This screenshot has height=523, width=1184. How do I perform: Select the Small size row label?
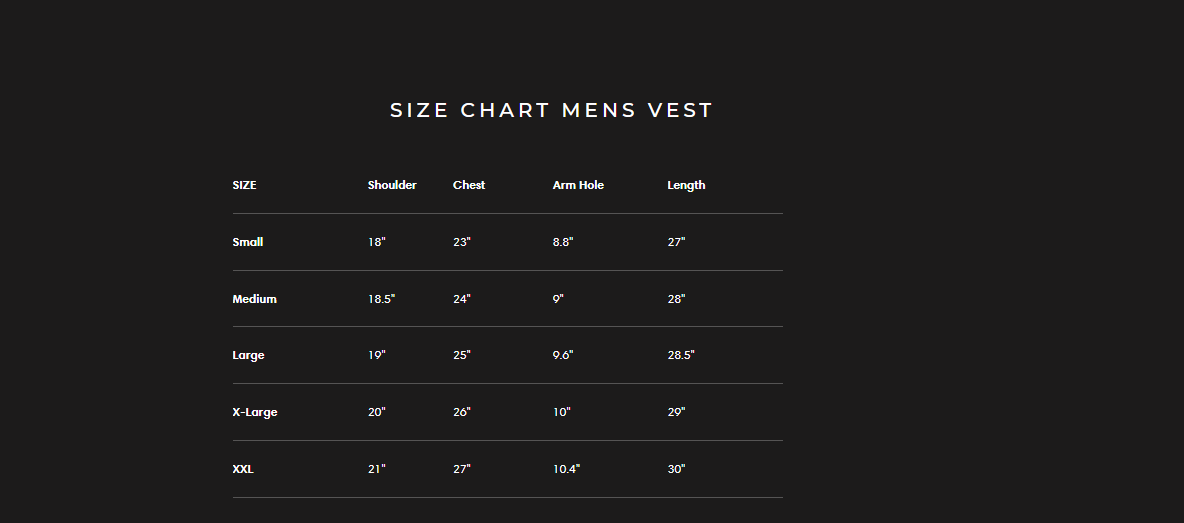pos(248,242)
